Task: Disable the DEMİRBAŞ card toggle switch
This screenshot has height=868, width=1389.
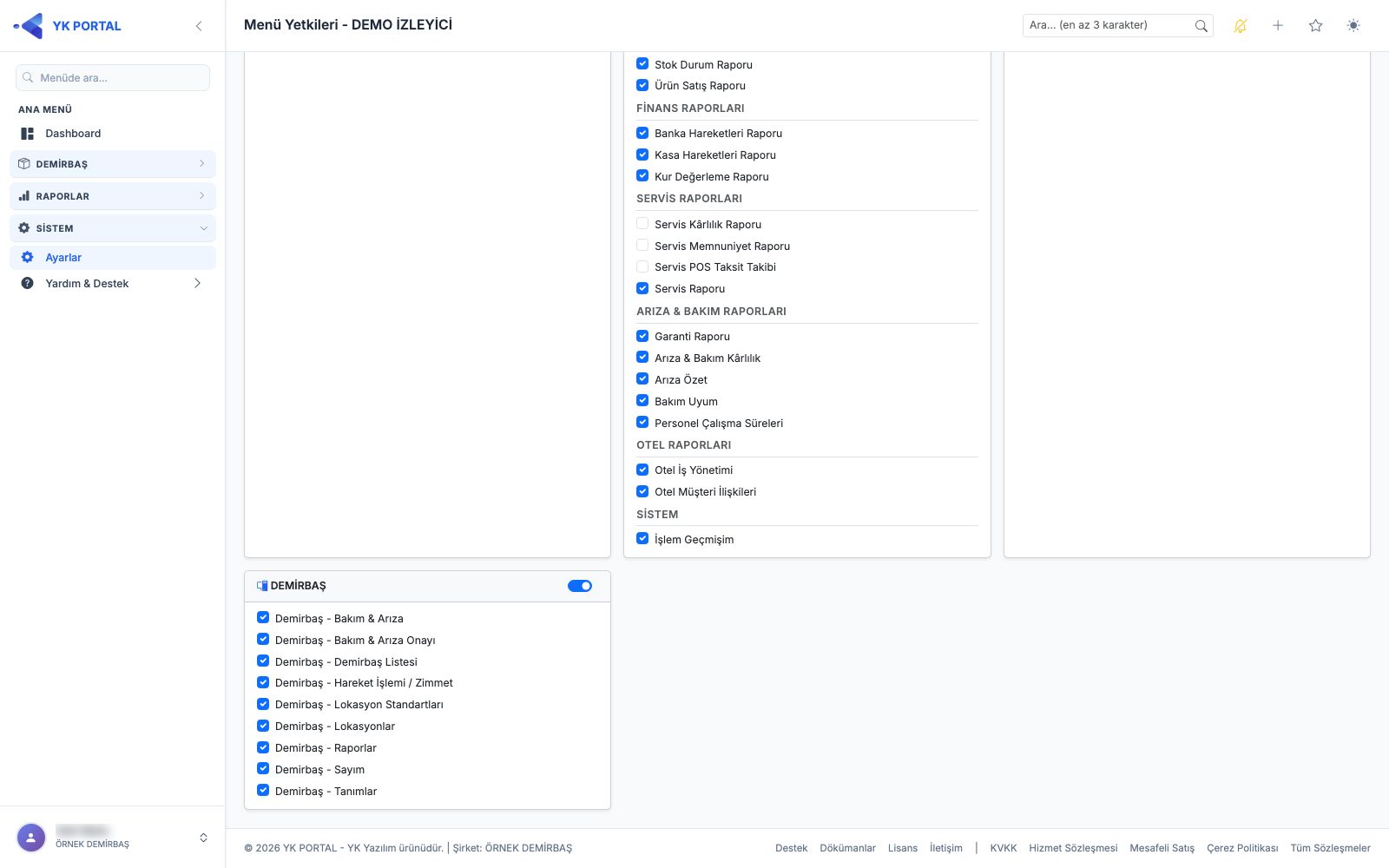Action: 580,586
